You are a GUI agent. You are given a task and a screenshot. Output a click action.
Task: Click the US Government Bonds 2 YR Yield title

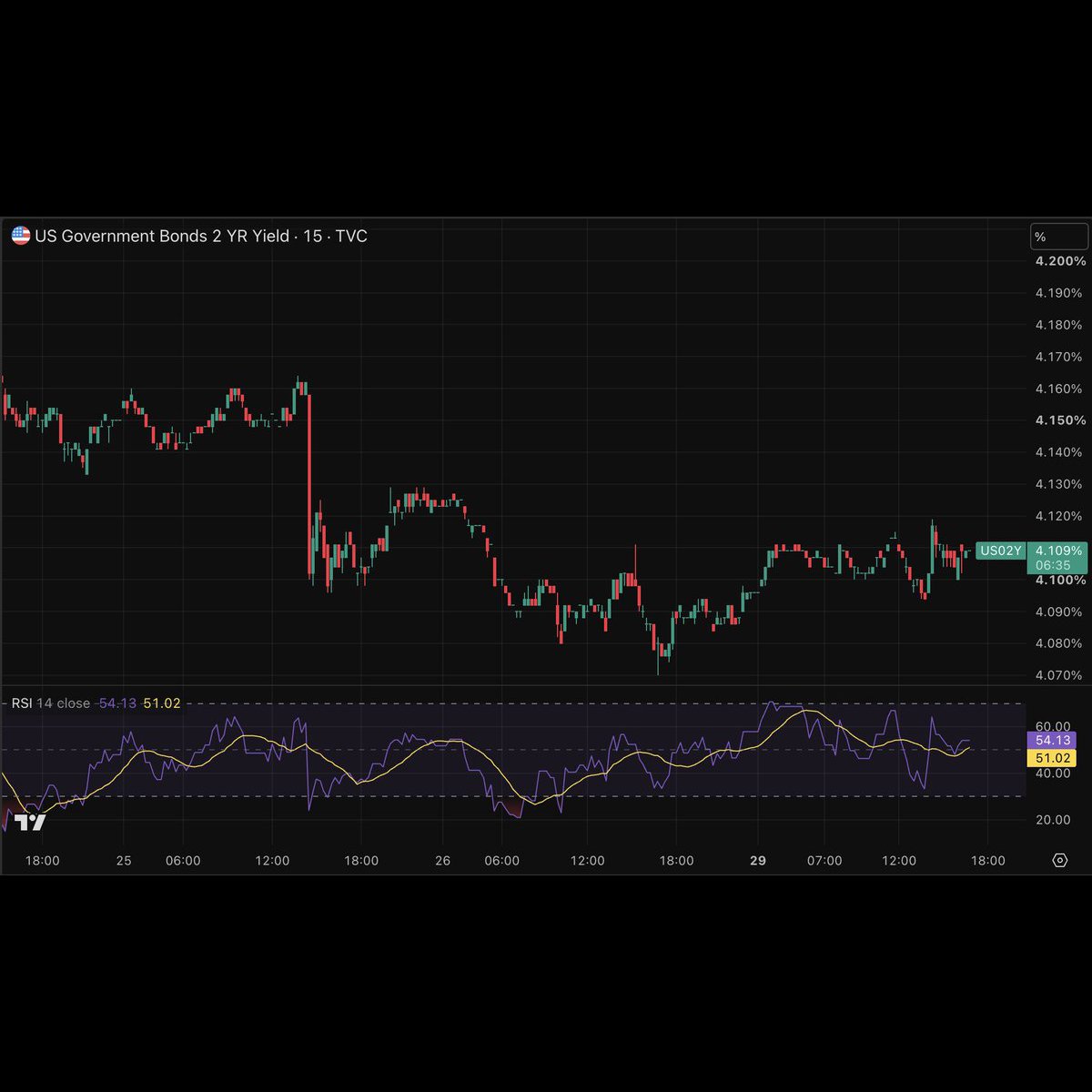point(162,236)
